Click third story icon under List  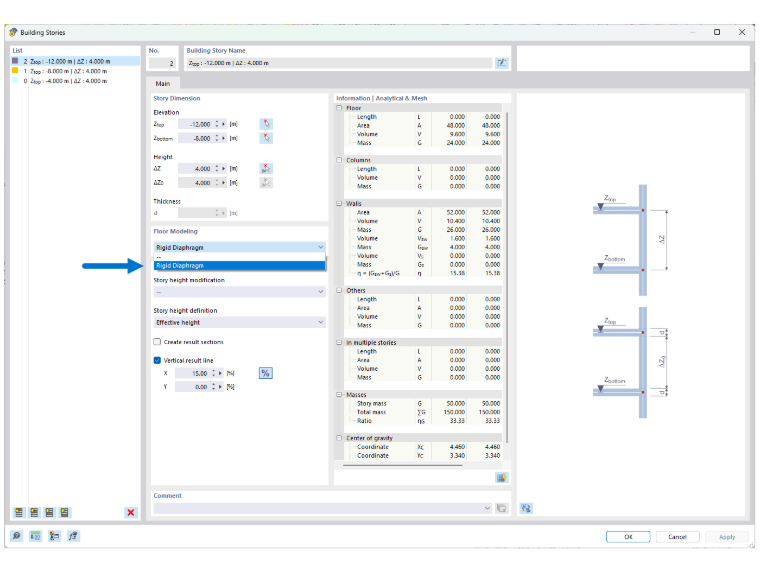point(49,512)
